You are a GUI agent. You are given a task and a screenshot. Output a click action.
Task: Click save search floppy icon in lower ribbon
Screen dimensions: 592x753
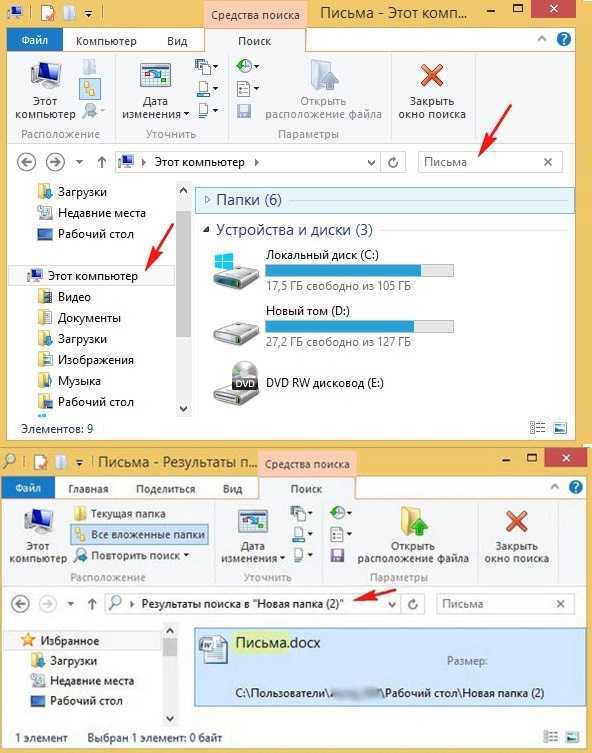338,556
